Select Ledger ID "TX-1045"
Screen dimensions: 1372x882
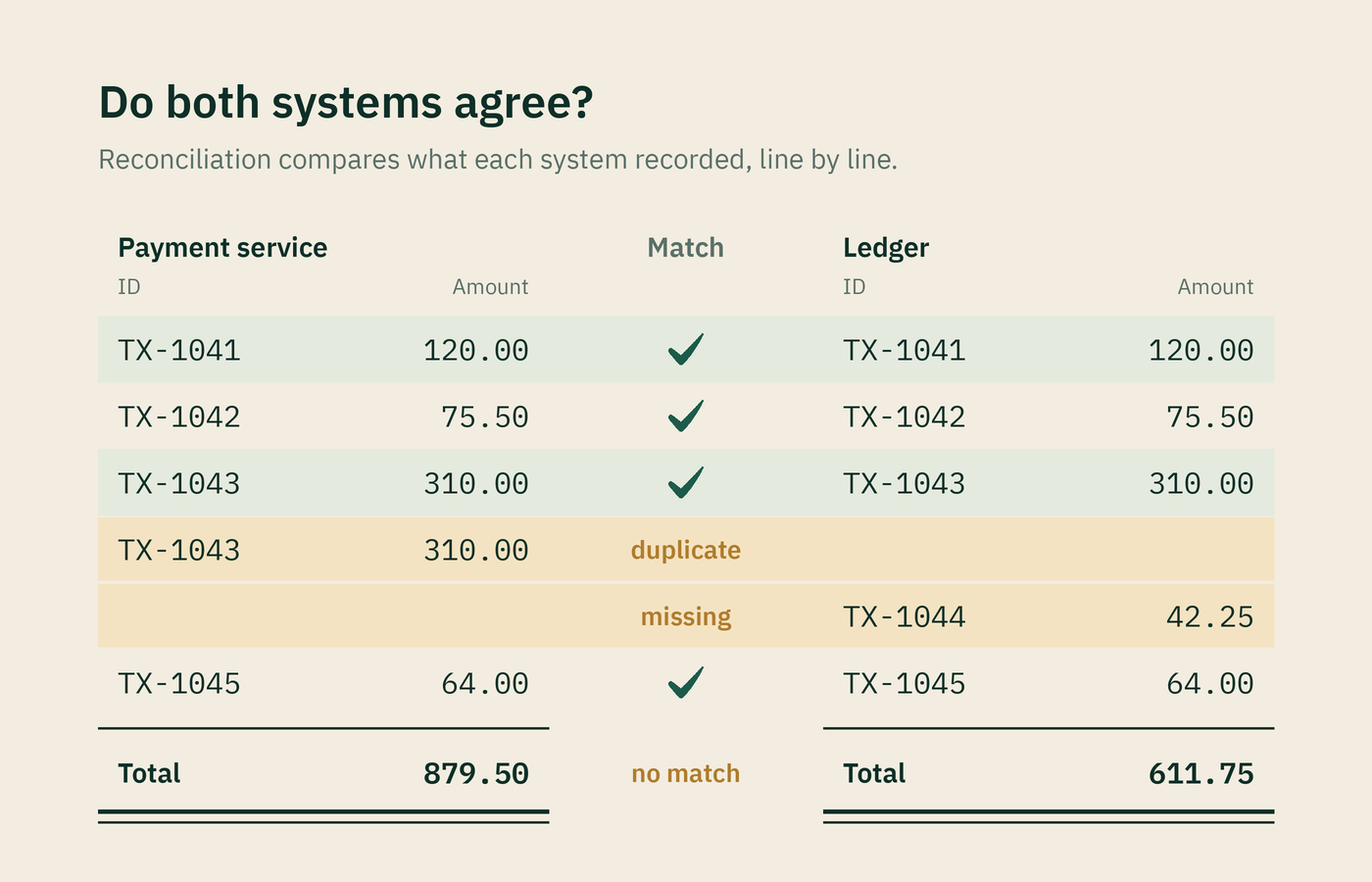(905, 683)
